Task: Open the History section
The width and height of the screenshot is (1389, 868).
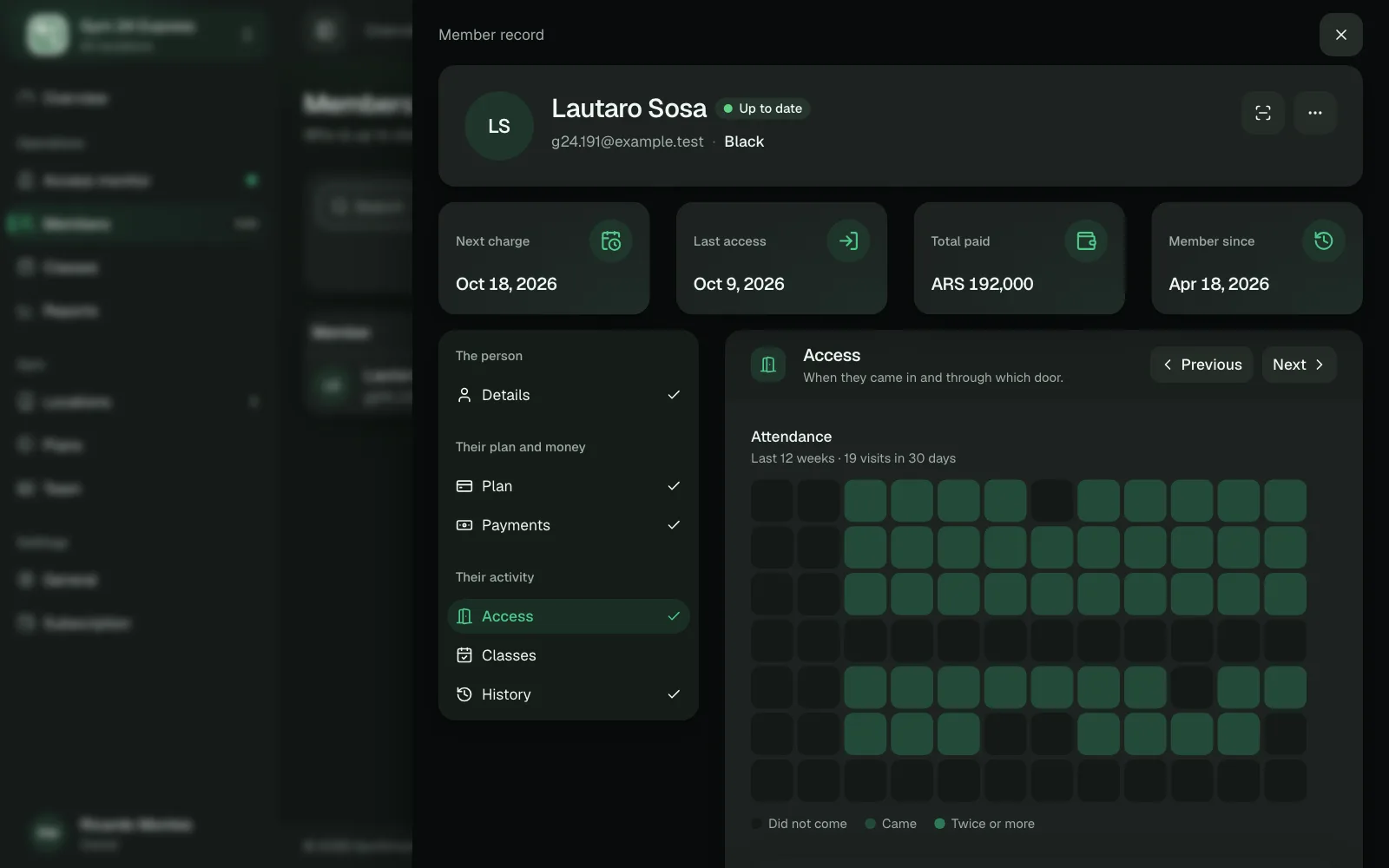Action: pos(569,694)
